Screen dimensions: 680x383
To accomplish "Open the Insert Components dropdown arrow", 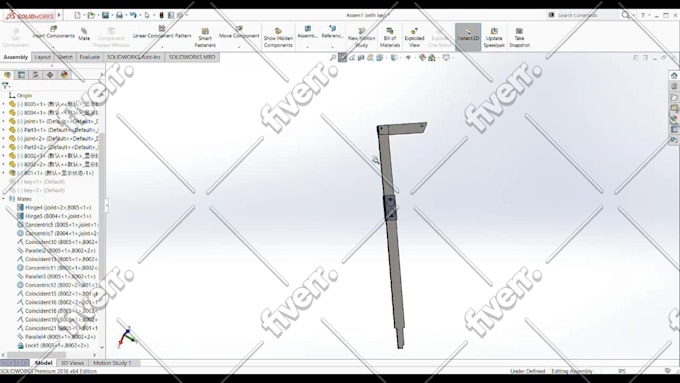I will (53, 46).
